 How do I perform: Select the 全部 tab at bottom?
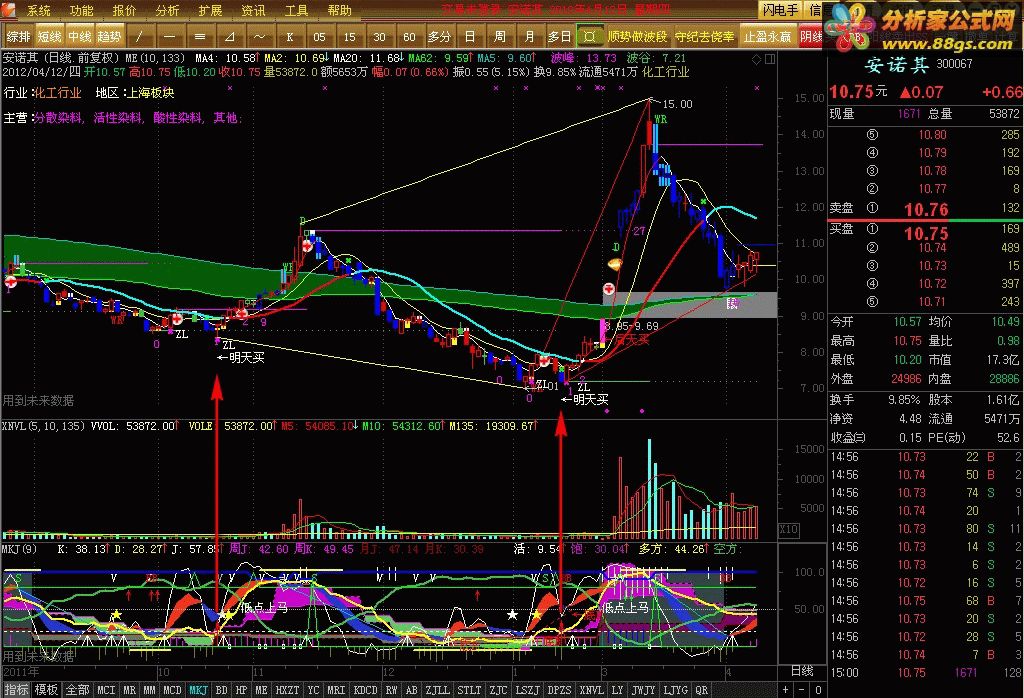[78, 690]
